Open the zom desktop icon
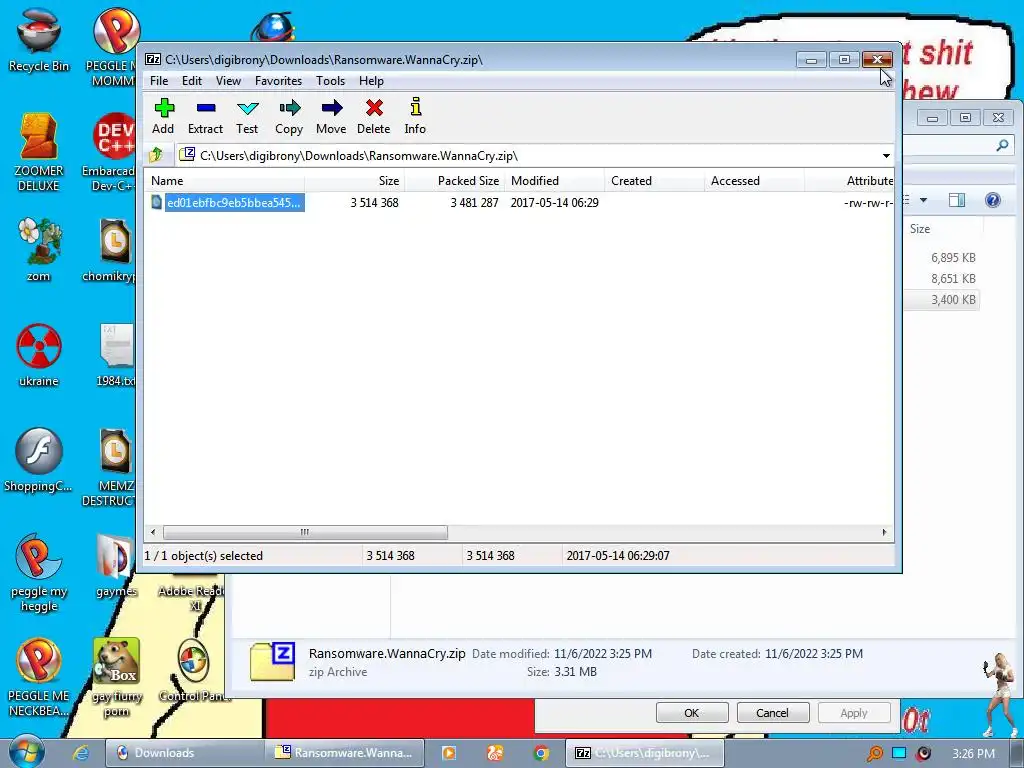 click(x=39, y=250)
